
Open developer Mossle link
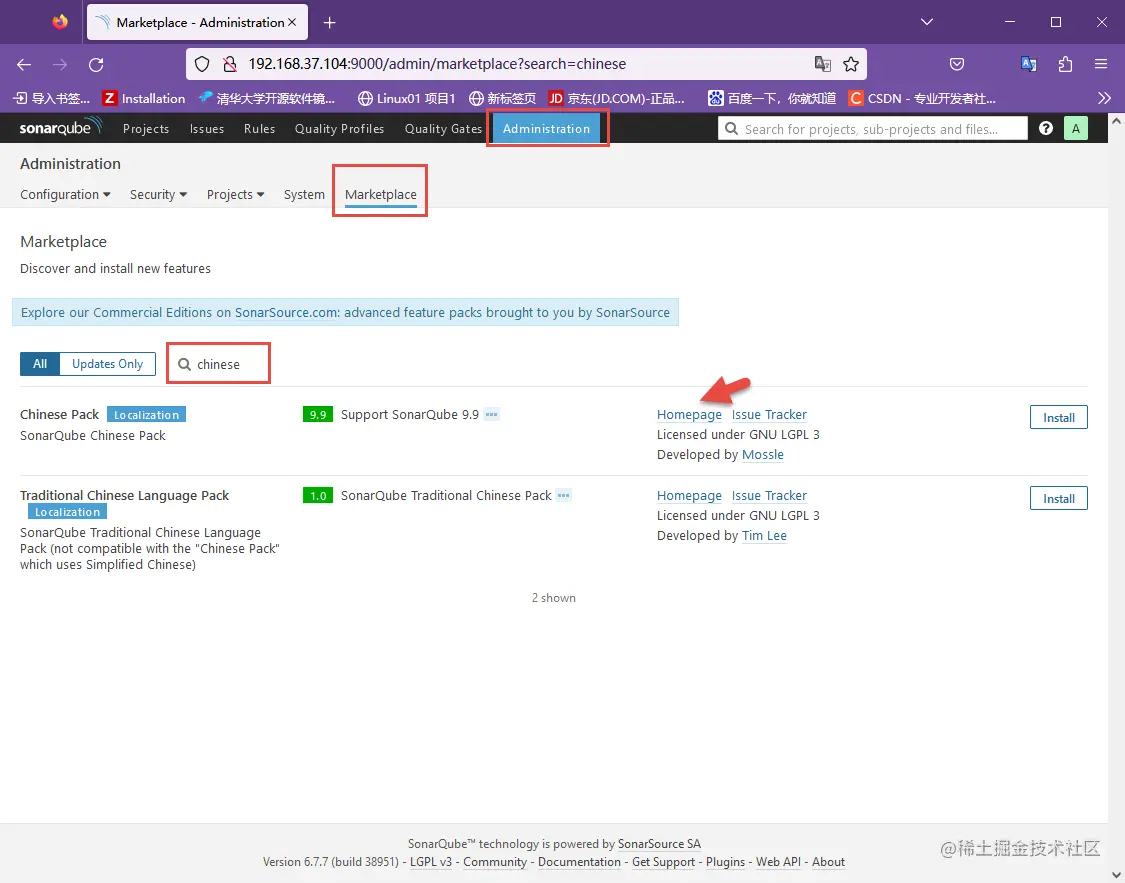(x=763, y=455)
